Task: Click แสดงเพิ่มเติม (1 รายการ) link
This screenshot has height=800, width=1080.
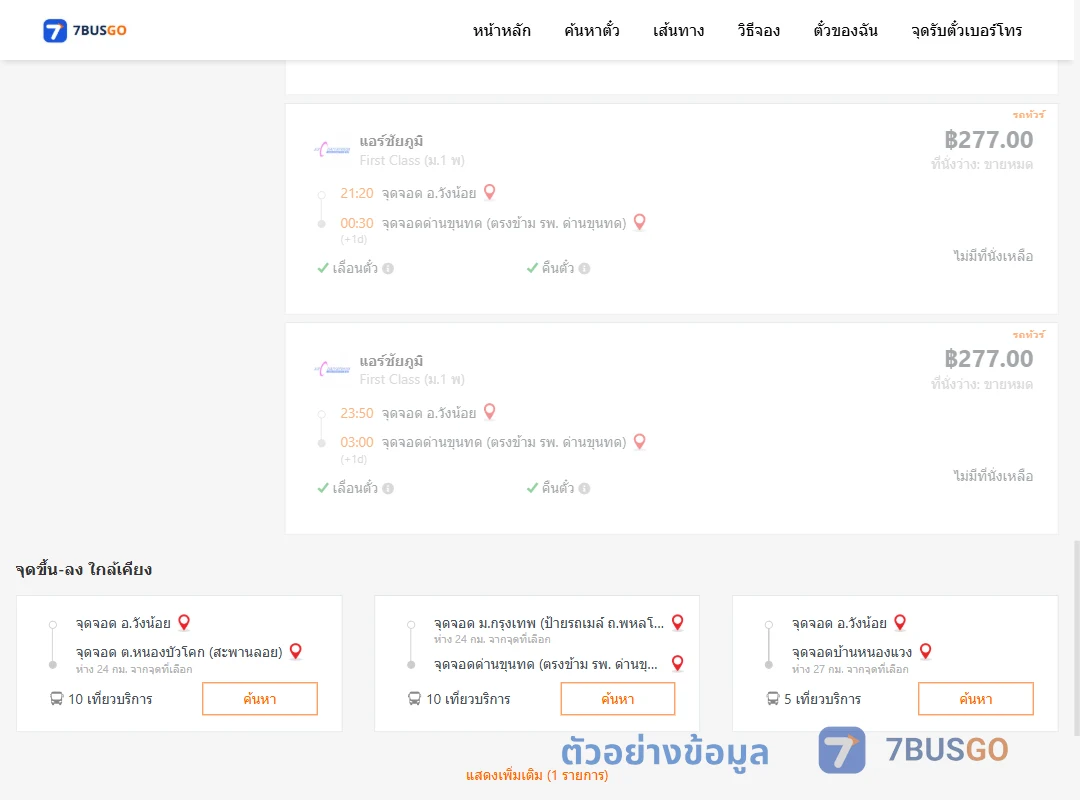Action: coord(537,775)
